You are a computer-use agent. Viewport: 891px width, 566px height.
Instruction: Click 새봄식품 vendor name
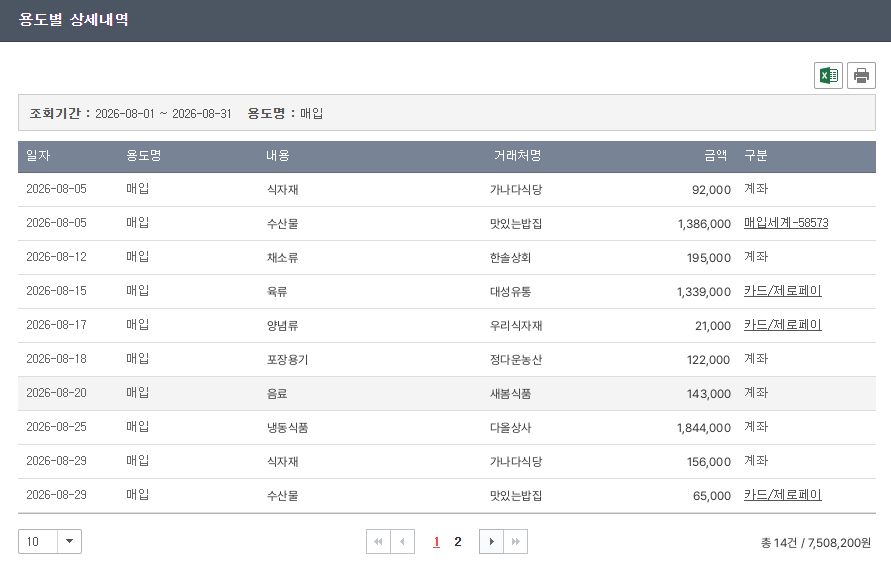(x=510, y=394)
